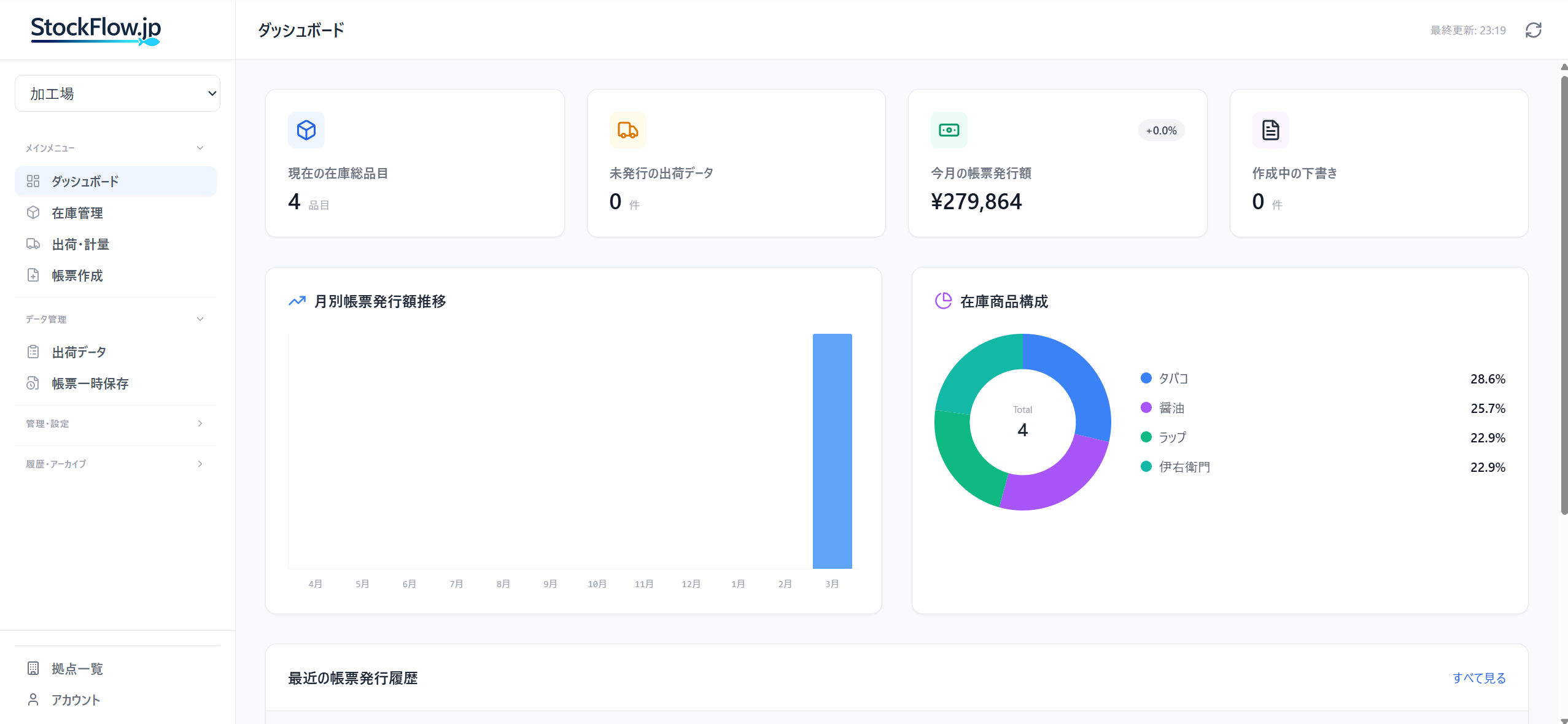Click the 帳票作成 document icon
Image resolution: width=1568 pixels, height=724 pixels.
point(34,275)
